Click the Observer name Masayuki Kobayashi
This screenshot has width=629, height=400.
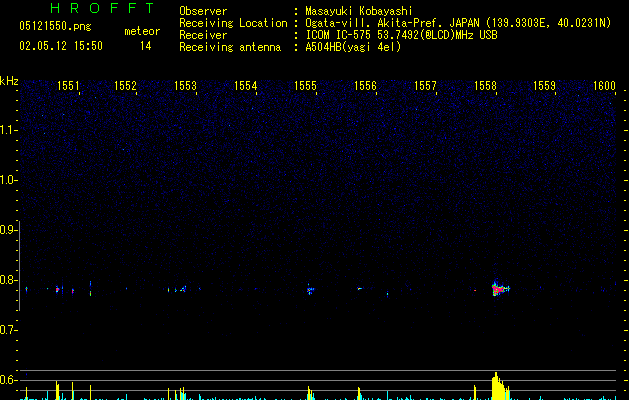[x=359, y=11]
